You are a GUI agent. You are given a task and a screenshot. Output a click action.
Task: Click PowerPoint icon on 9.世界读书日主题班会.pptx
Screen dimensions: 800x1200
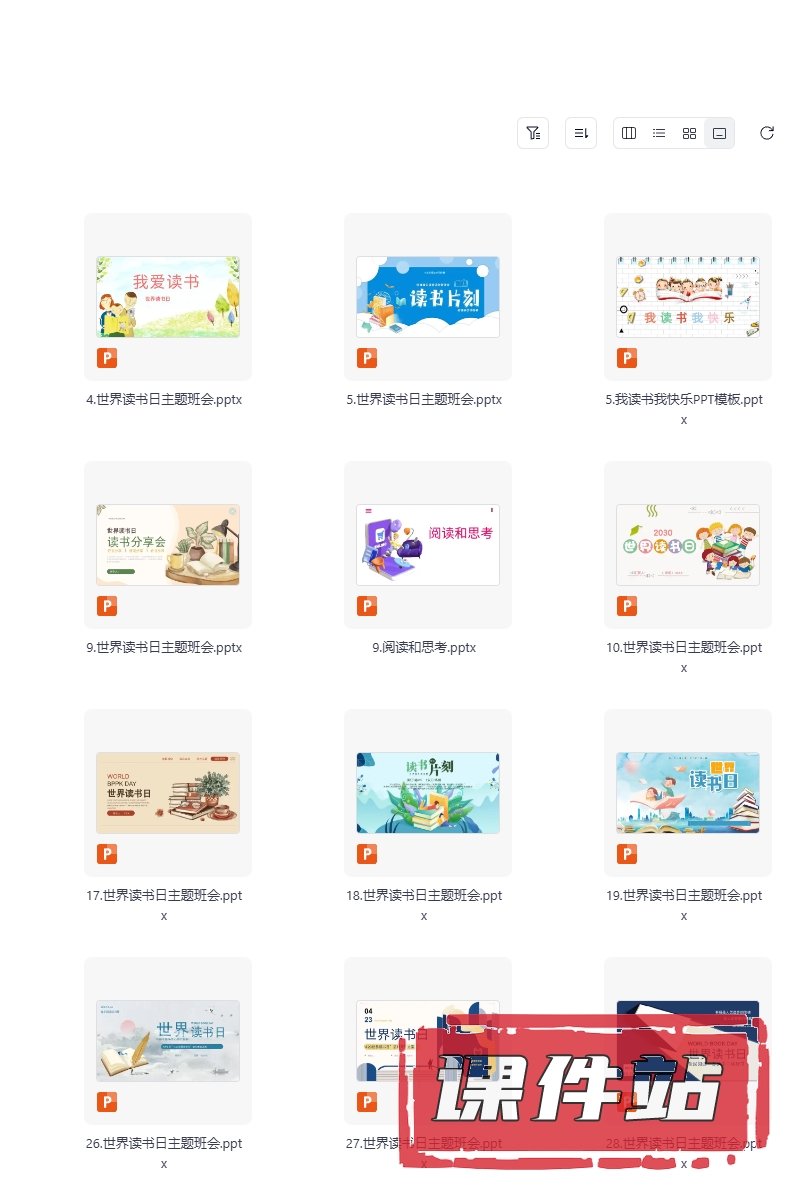(x=107, y=605)
